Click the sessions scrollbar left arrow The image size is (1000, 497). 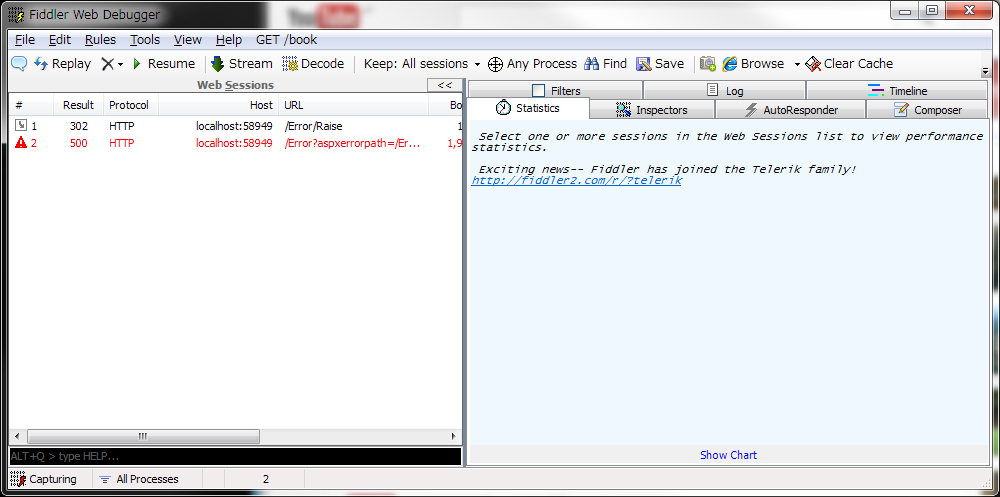coord(17,436)
